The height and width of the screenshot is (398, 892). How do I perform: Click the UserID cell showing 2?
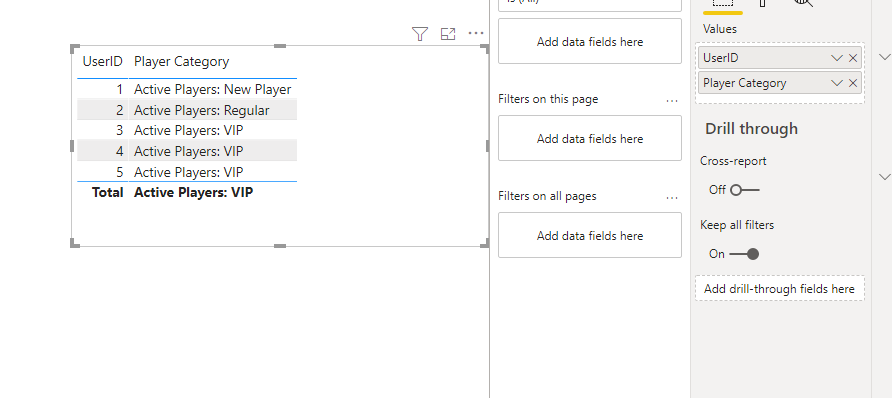(102, 110)
